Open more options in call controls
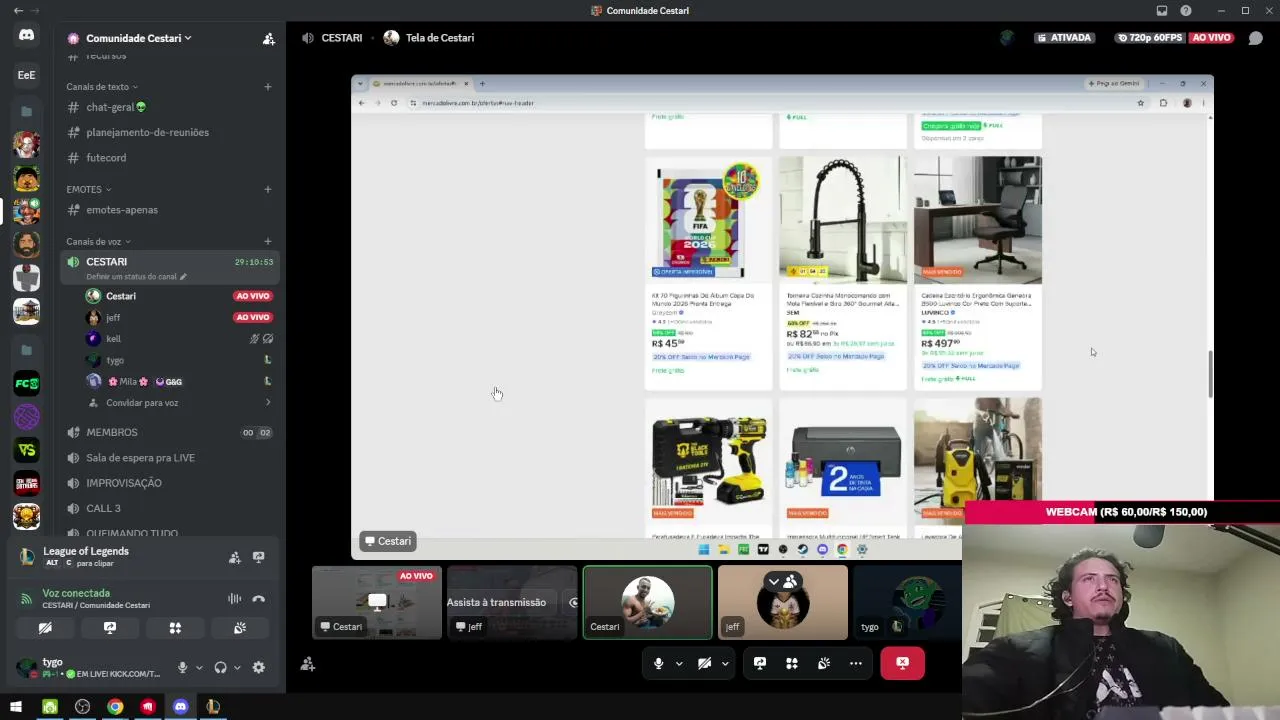Image resolution: width=1280 pixels, height=720 pixels. (856, 663)
